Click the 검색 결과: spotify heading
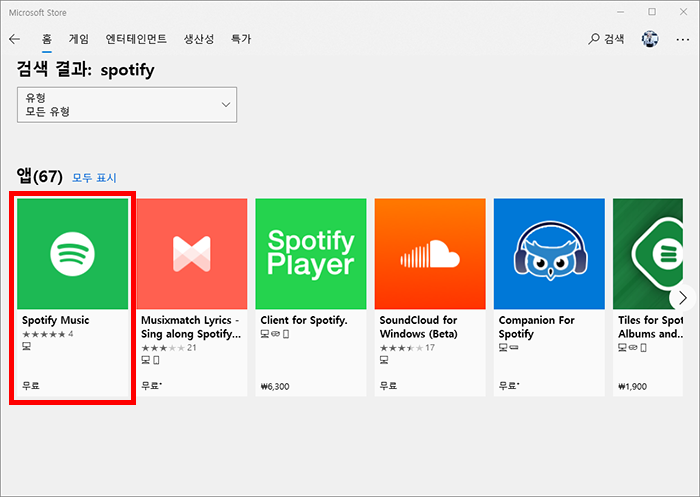The image size is (700, 497). pos(86,70)
